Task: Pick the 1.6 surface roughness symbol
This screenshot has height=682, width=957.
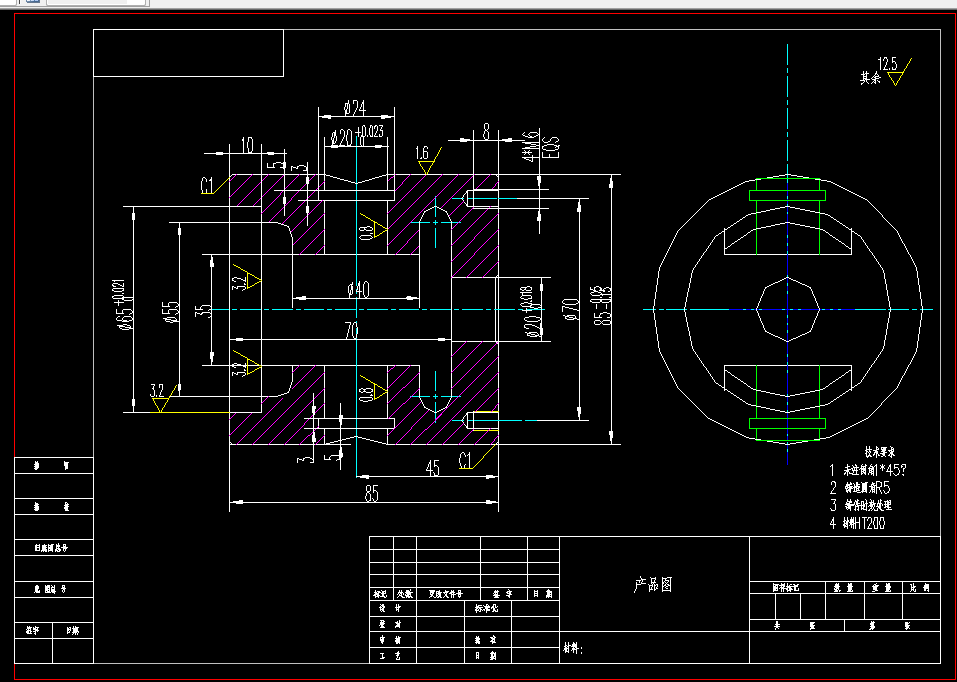Action: coord(427,159)
